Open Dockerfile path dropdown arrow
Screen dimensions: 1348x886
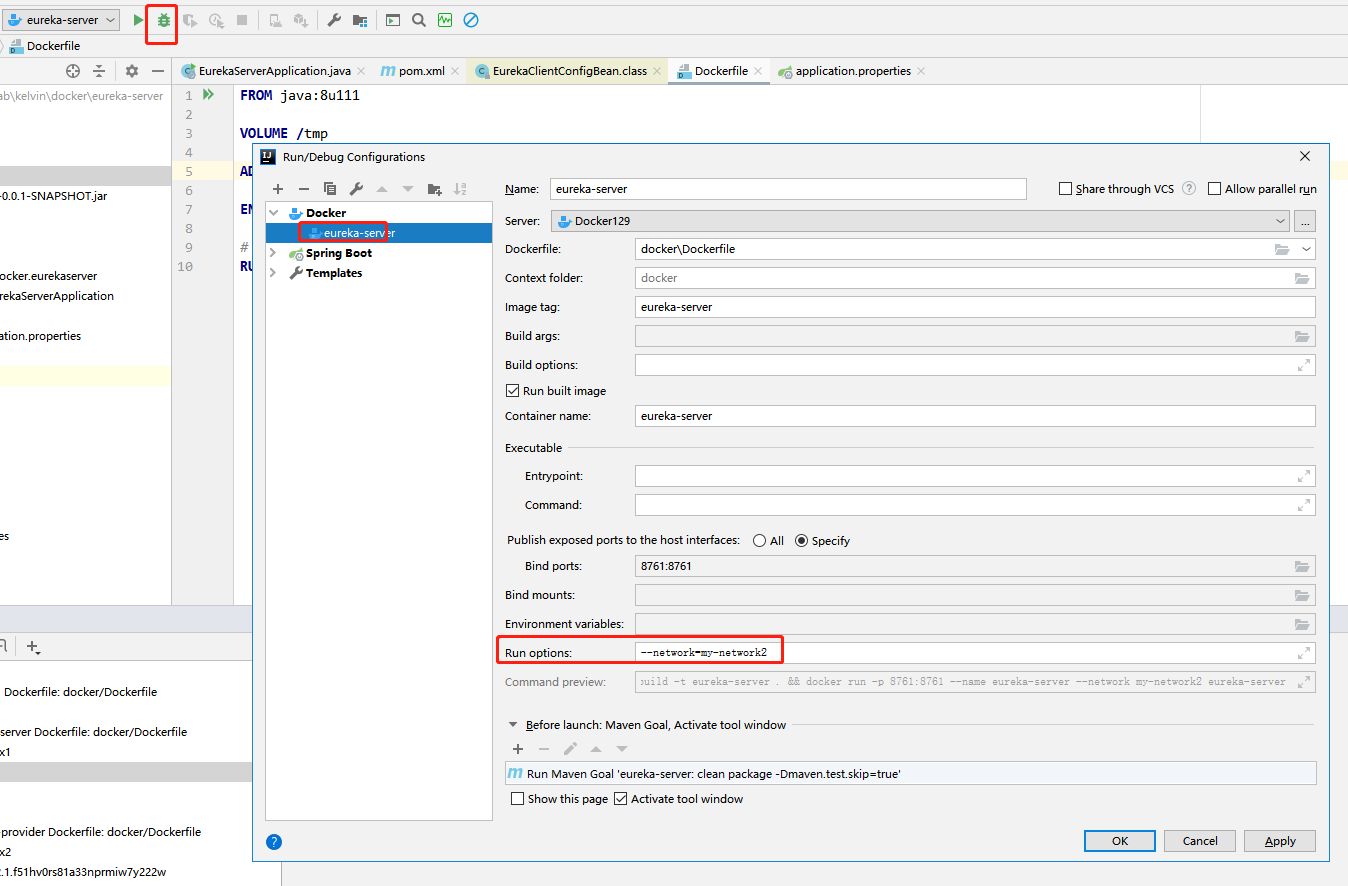1306,249
